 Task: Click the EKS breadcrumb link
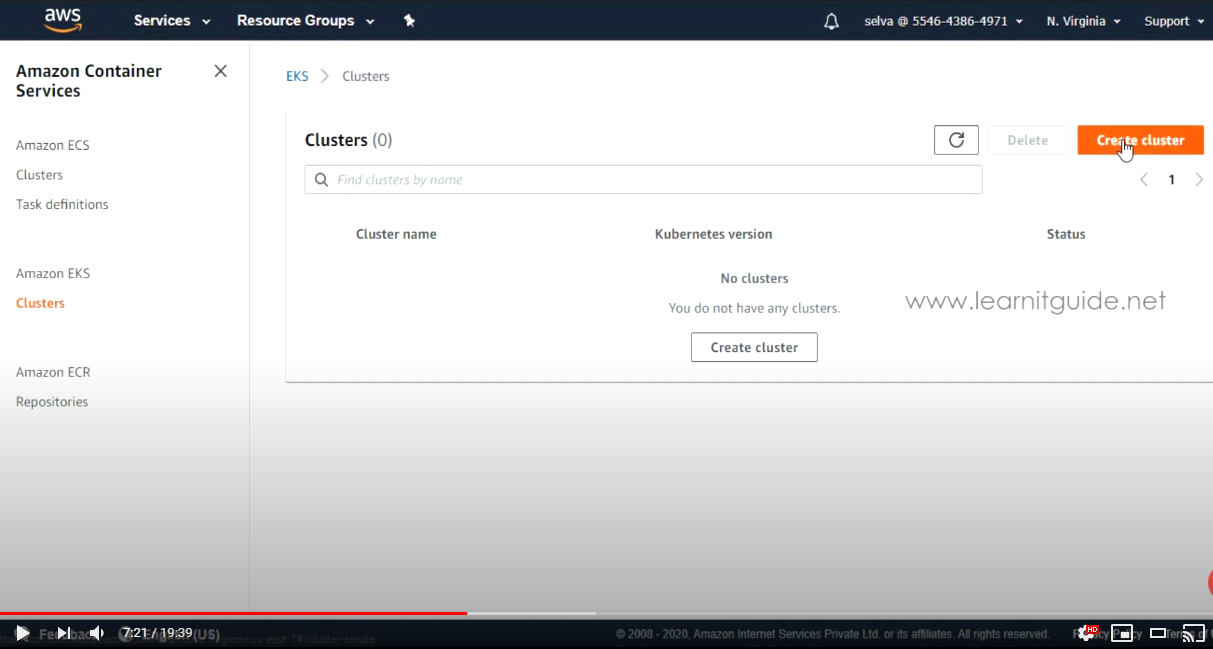click(297, 76)
